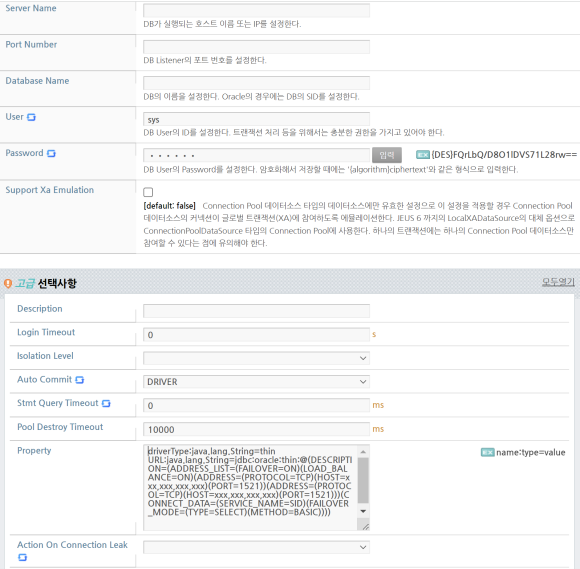The height and width of the screenshot is (569, 580).
Task: Click the Description label
Action: 40,309
